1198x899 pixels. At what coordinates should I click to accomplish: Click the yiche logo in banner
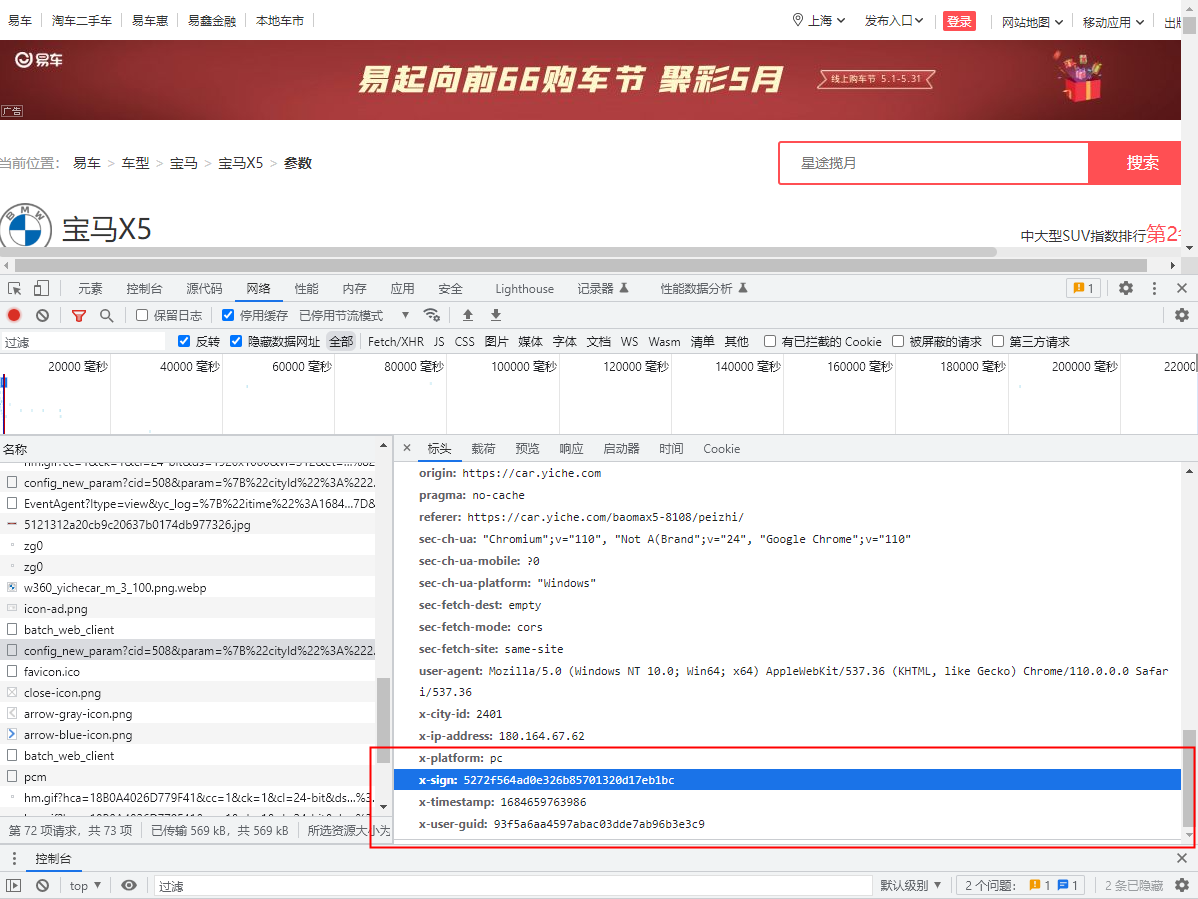click(39, 60)
